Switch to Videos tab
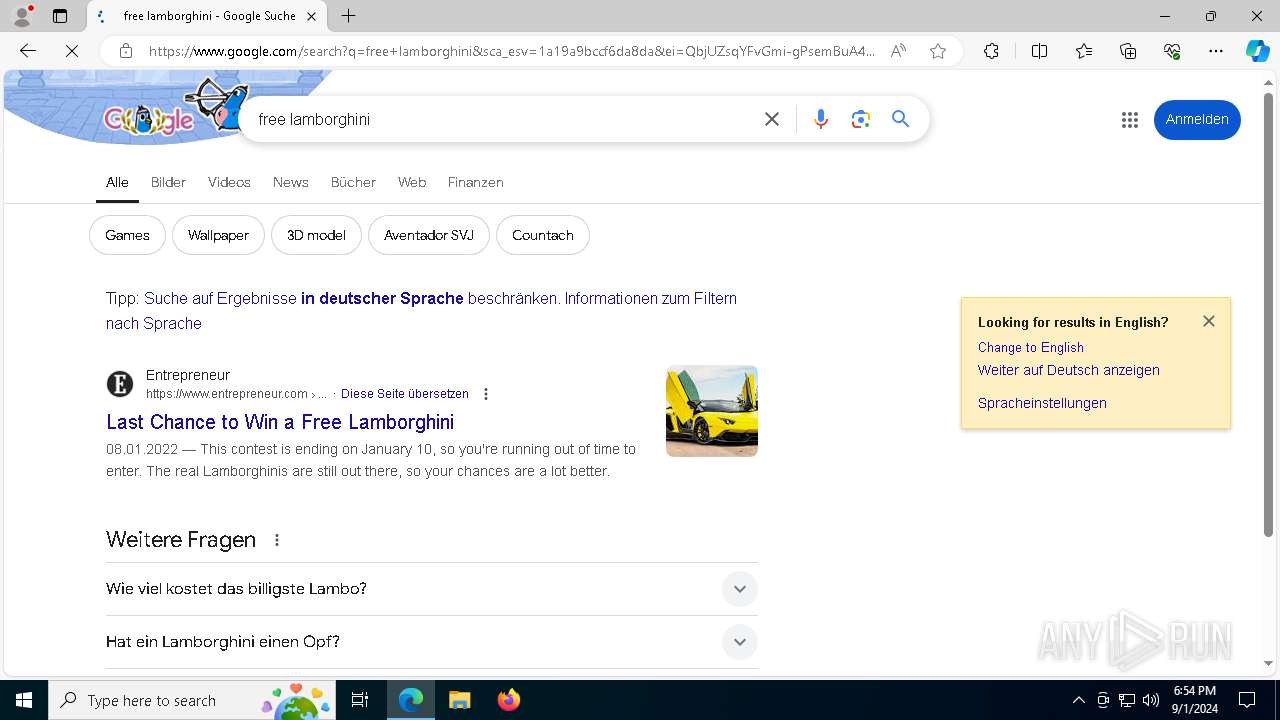Screen dimensions: 1280x720 tap(229, 182)
